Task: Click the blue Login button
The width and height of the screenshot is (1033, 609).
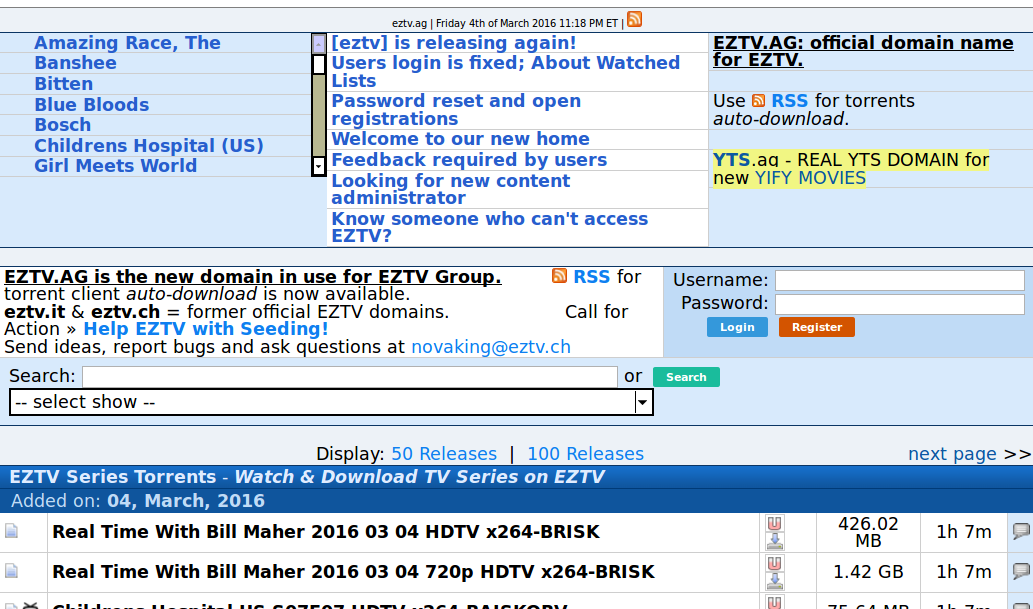Action: pyautogui.click(x=737, y=327)
